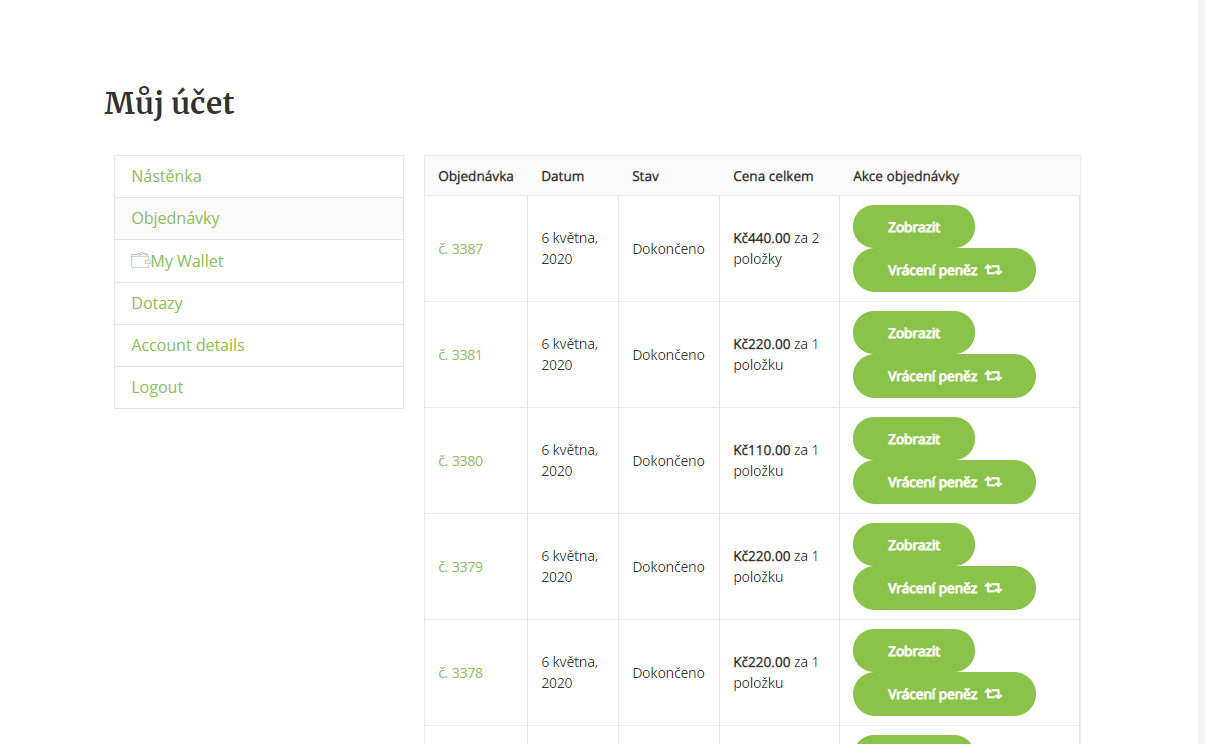1205x744 pixels.
Task: Click the Objednávka column header
Action: pyautogui.click(x=476, y=176)
